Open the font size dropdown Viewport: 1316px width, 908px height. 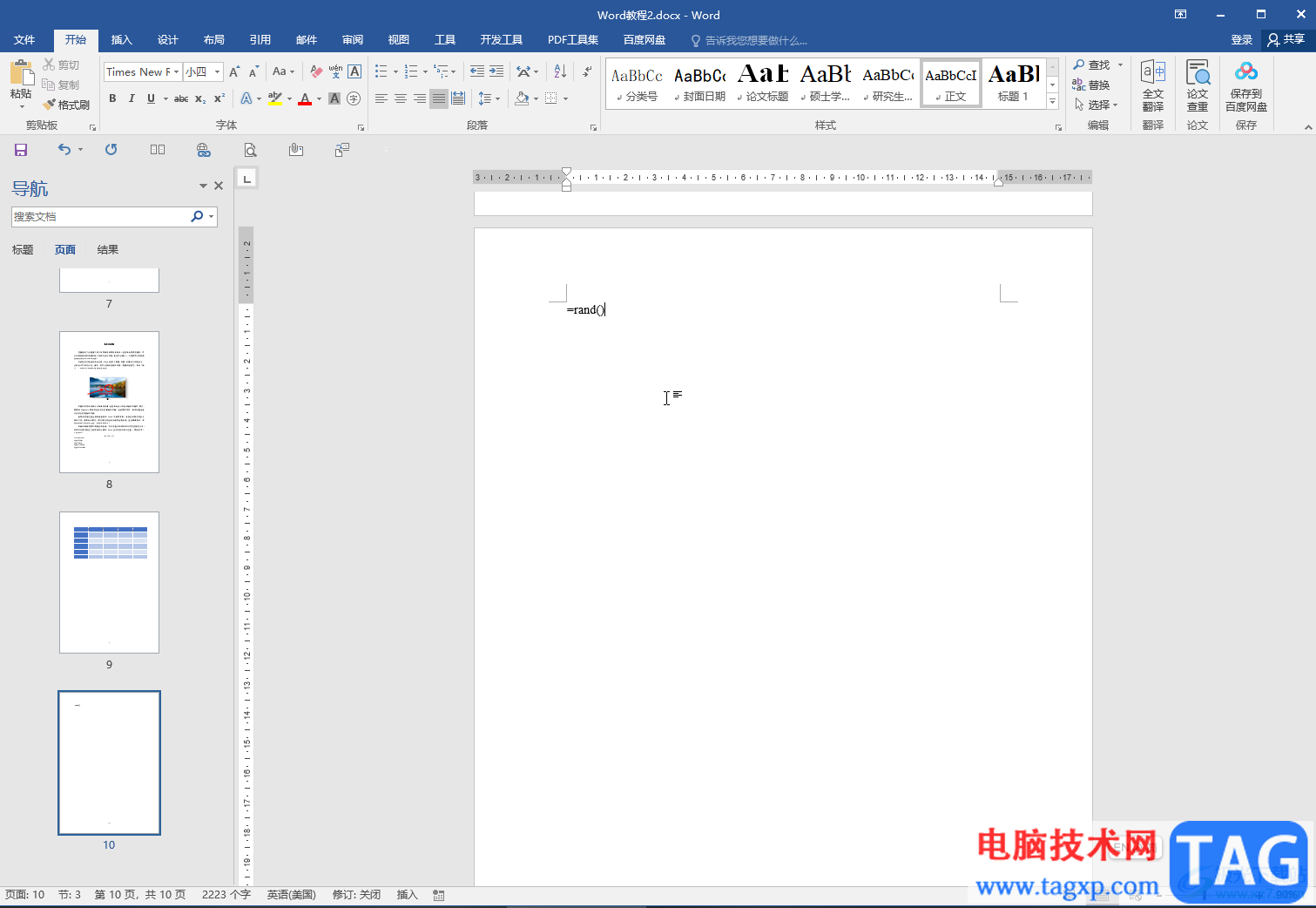218,71
